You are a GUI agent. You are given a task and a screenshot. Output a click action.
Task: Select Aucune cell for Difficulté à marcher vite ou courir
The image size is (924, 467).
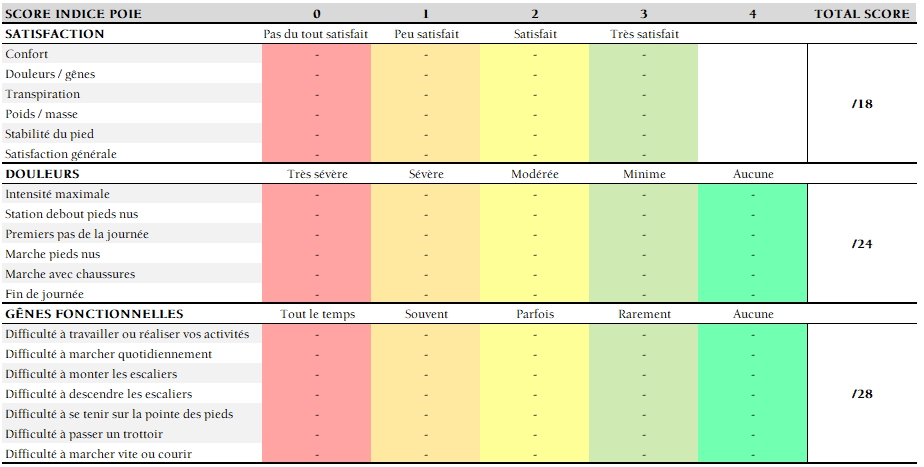pyautogui.click(x=752, y=454)
